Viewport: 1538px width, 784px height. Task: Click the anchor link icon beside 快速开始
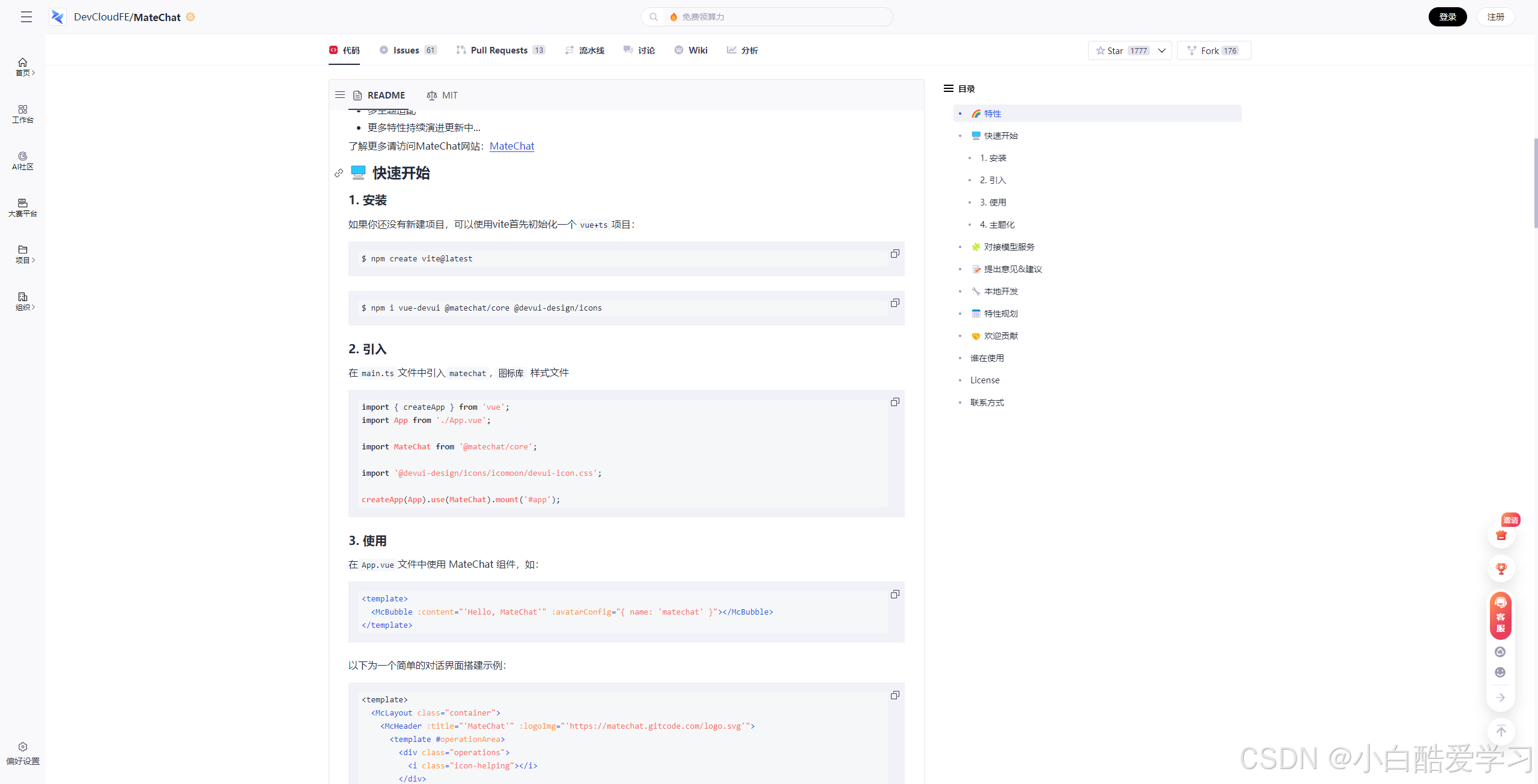click(339, 173)
